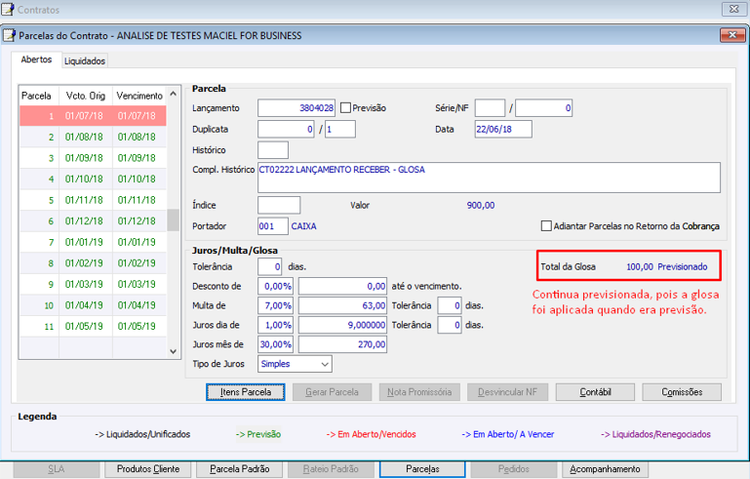
Task: Click the Tolerância dias field under Juros/Multa/Glosa
Action: (270, 267)
